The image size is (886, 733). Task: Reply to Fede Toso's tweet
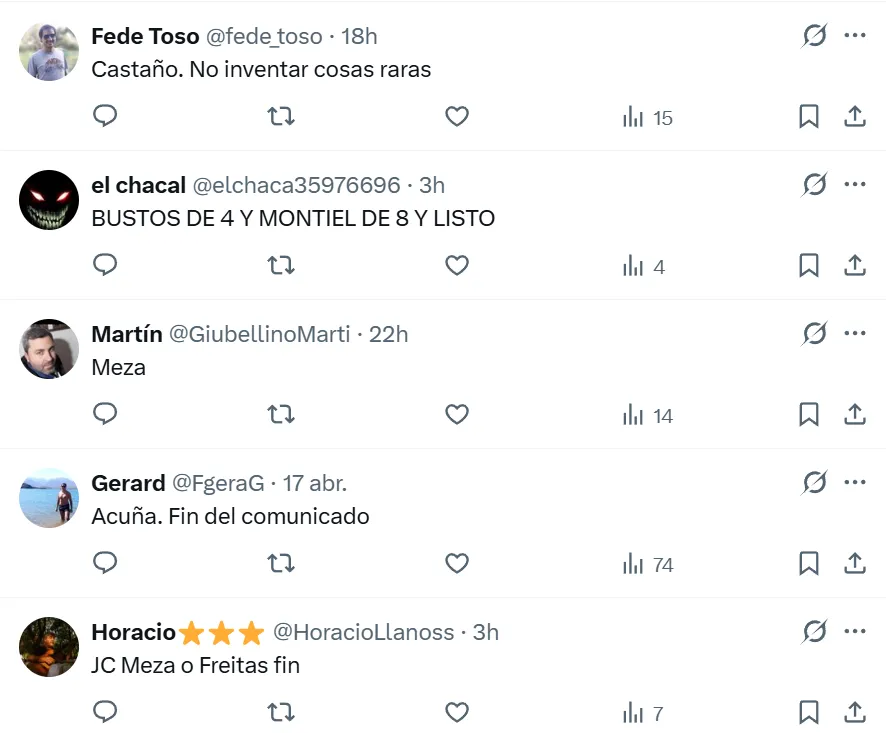[105, 117]
